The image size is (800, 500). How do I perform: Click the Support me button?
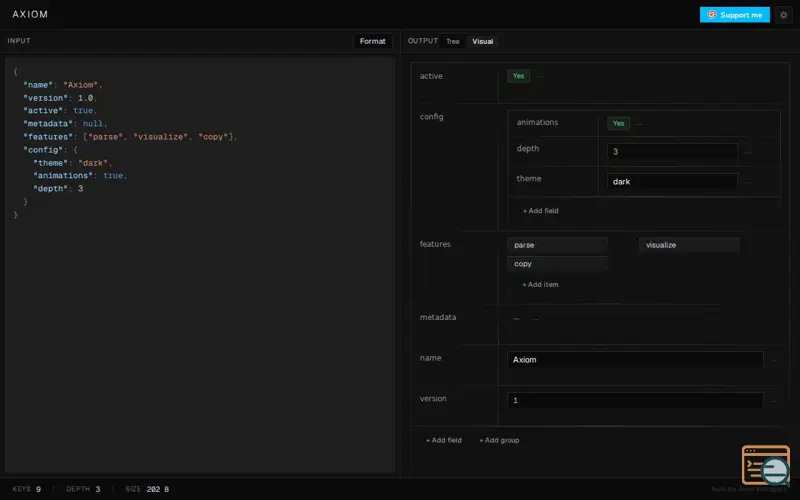[x=735, y=15]
